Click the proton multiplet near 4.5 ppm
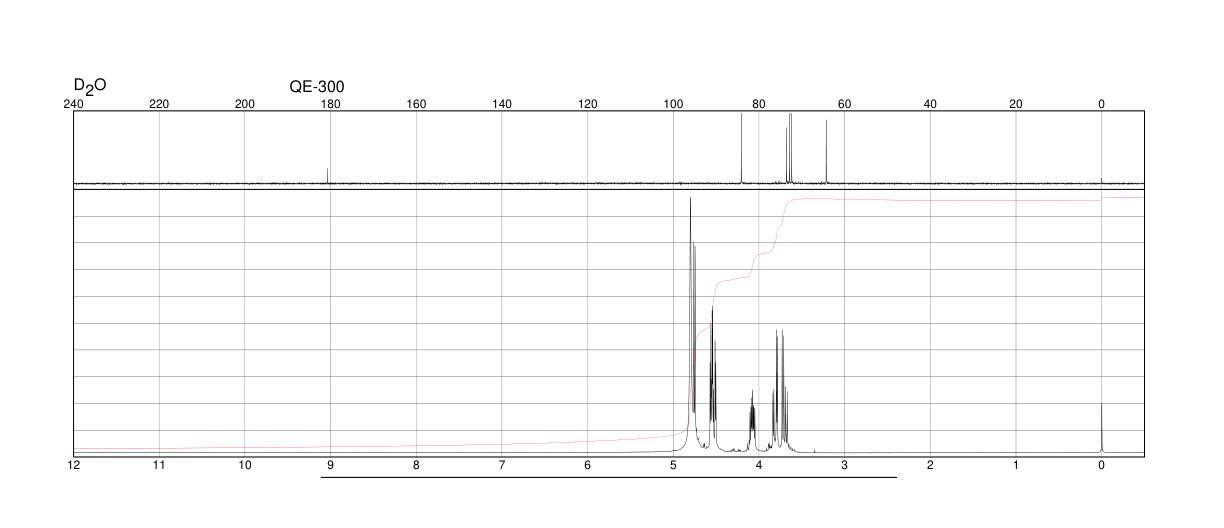 713,380
